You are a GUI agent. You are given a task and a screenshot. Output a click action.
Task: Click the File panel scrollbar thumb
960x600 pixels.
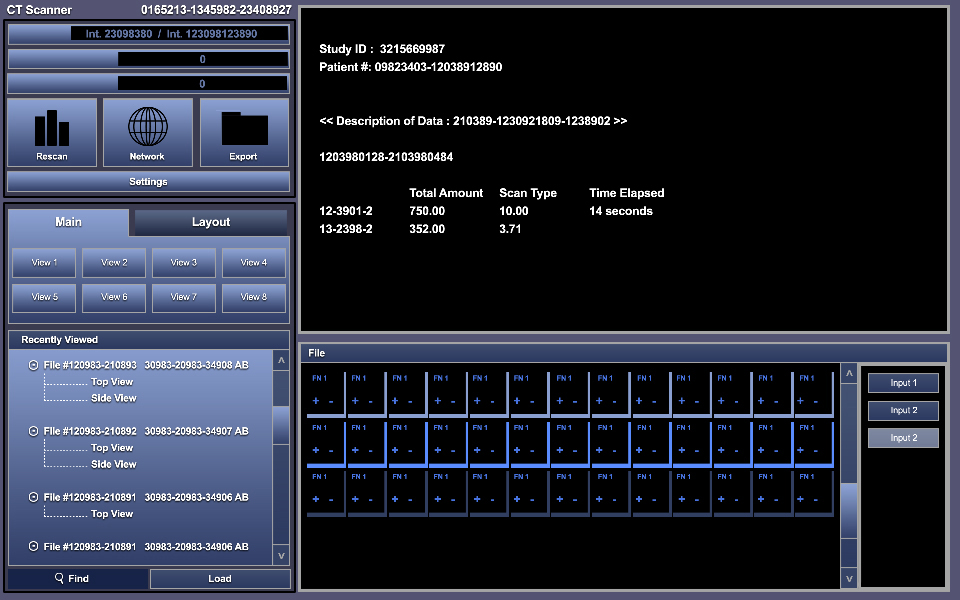(x=849, y=510)
